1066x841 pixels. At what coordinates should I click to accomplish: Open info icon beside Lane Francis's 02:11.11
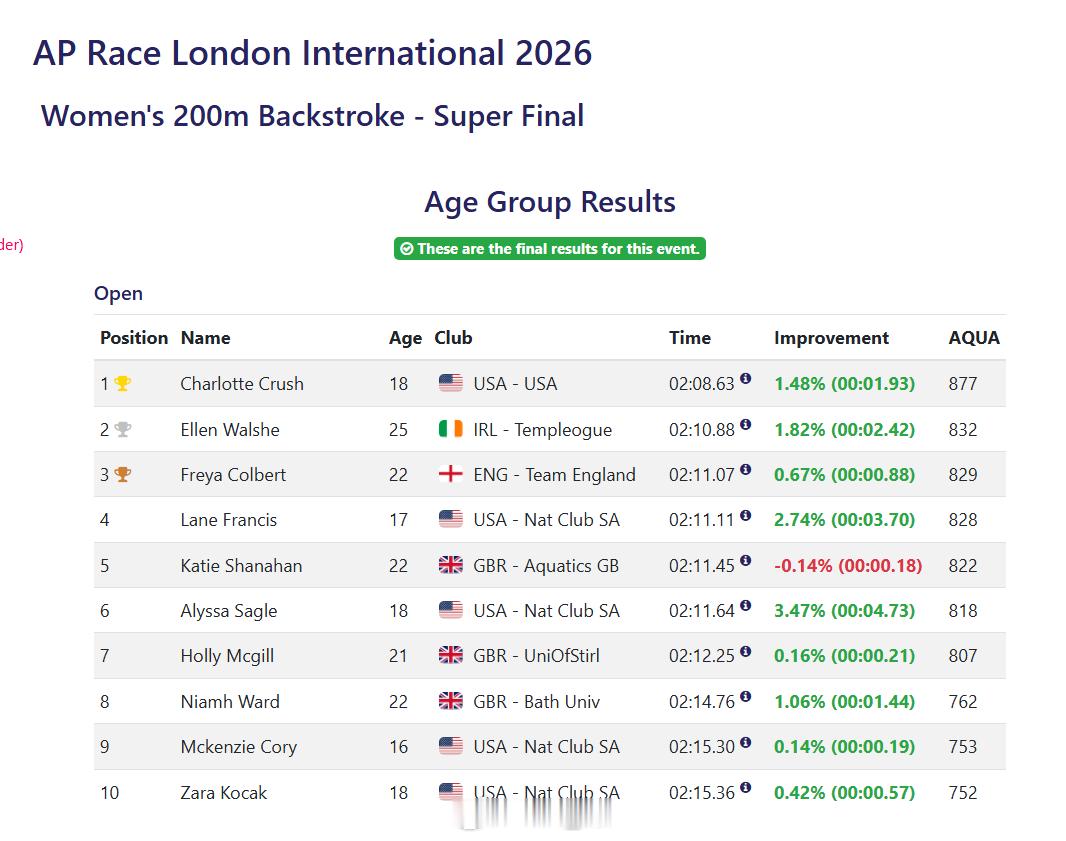pyautogui.click(x=745, y=515)
